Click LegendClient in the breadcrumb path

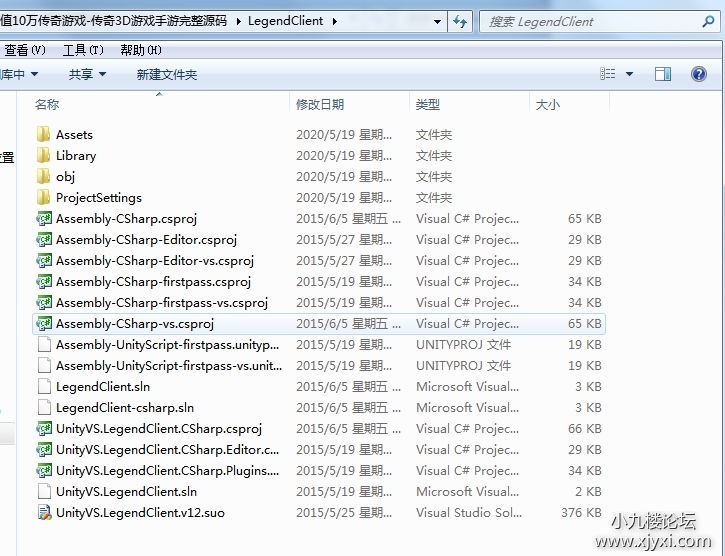coord(286,21)
